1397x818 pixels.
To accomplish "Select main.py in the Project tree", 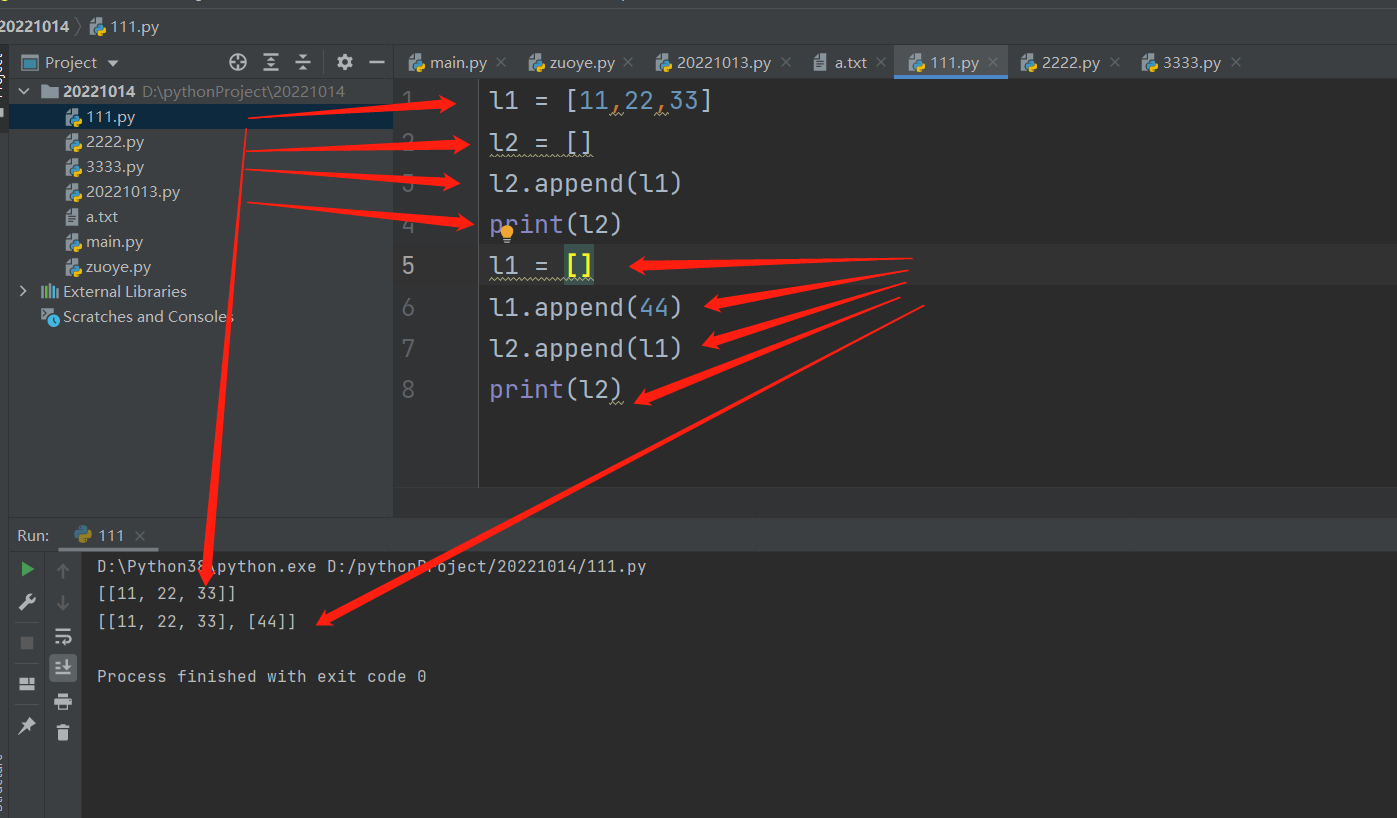I will point(114,242).
